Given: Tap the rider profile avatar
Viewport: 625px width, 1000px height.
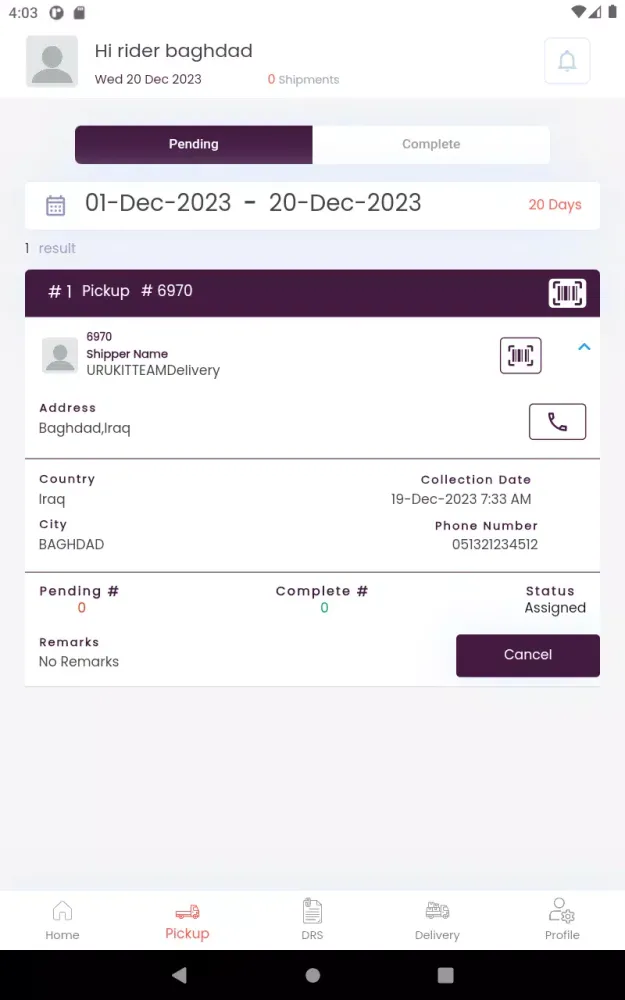Looking at the screenshot, I should pyautogui.click(x=52, y=61).
